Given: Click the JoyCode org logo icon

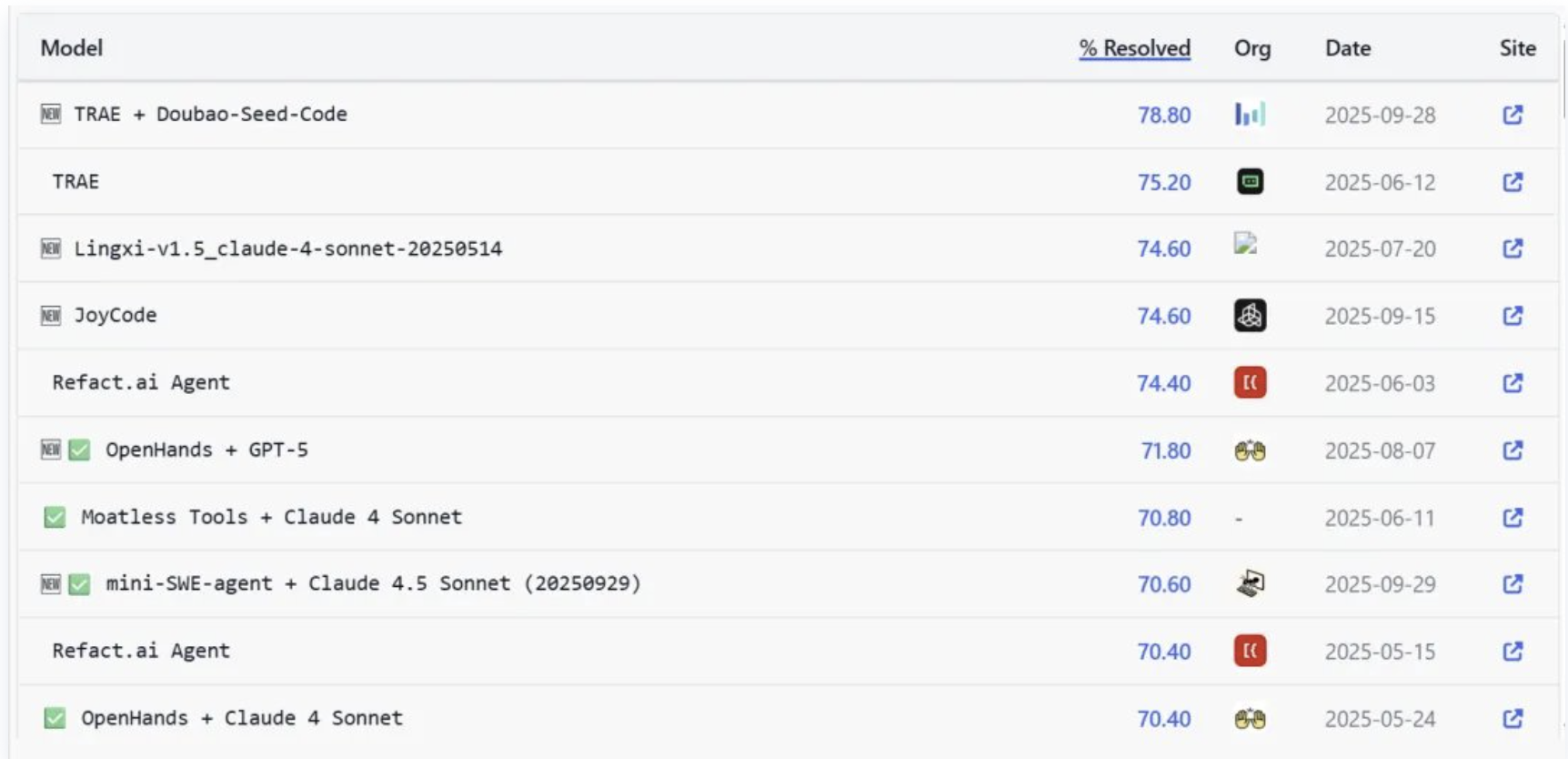Looking at the screenshot, I should (1250, 316).
